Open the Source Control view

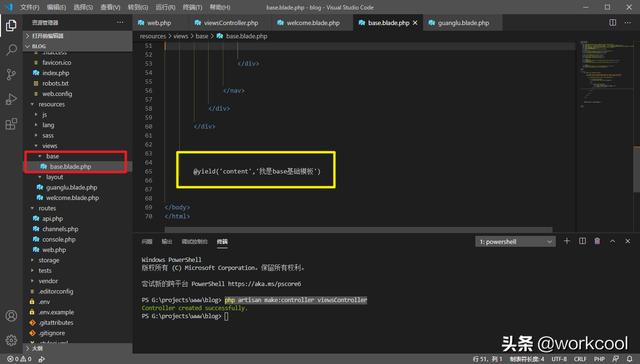point(11,74)
